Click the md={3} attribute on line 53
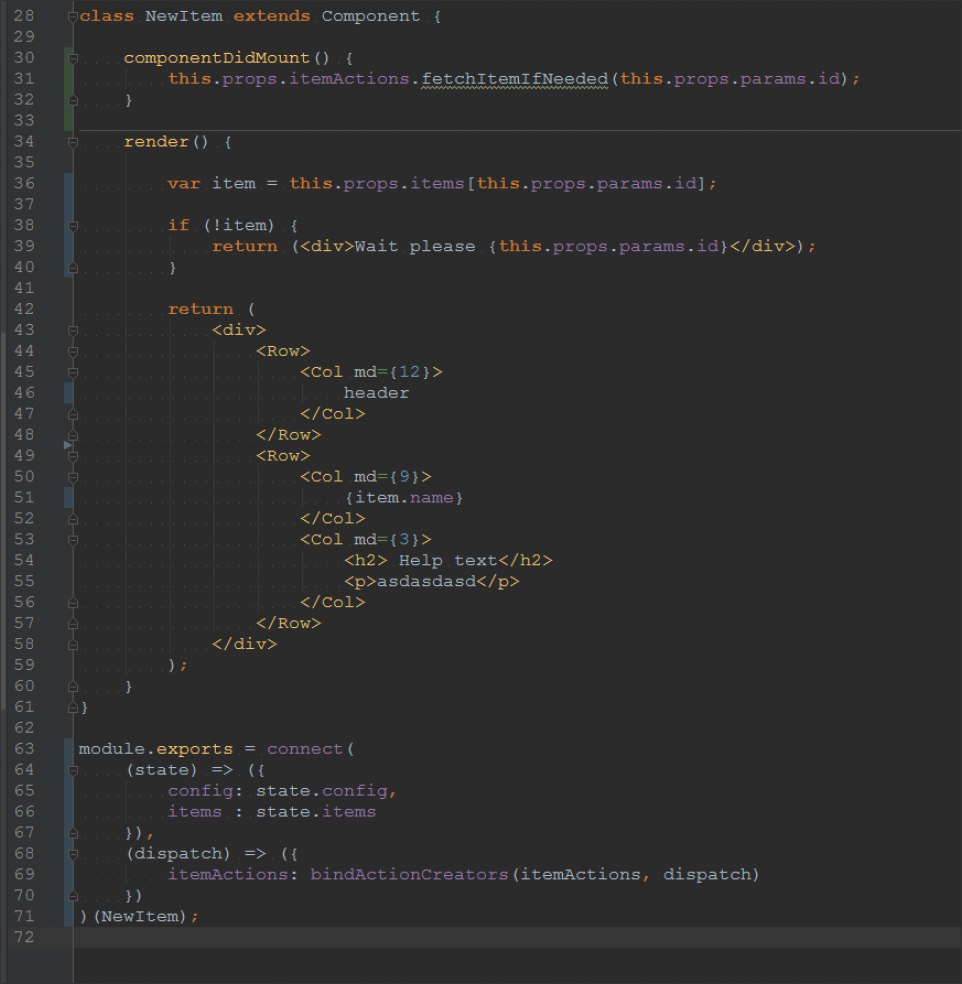This screenshot has height=984, width=962. pos(387,540)
